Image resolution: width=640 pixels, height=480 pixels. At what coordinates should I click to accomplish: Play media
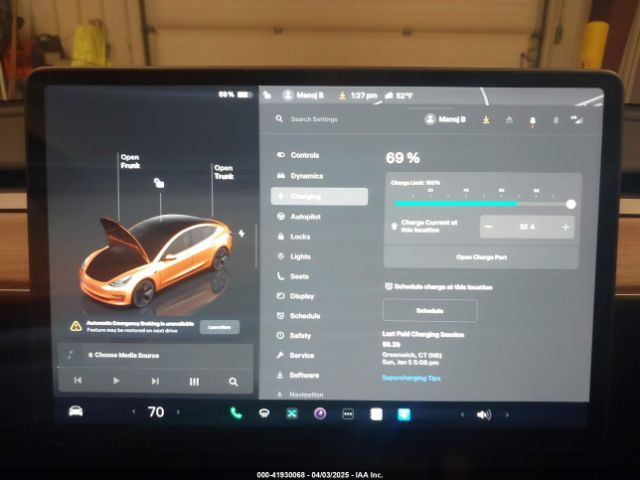tap(116, 381)
